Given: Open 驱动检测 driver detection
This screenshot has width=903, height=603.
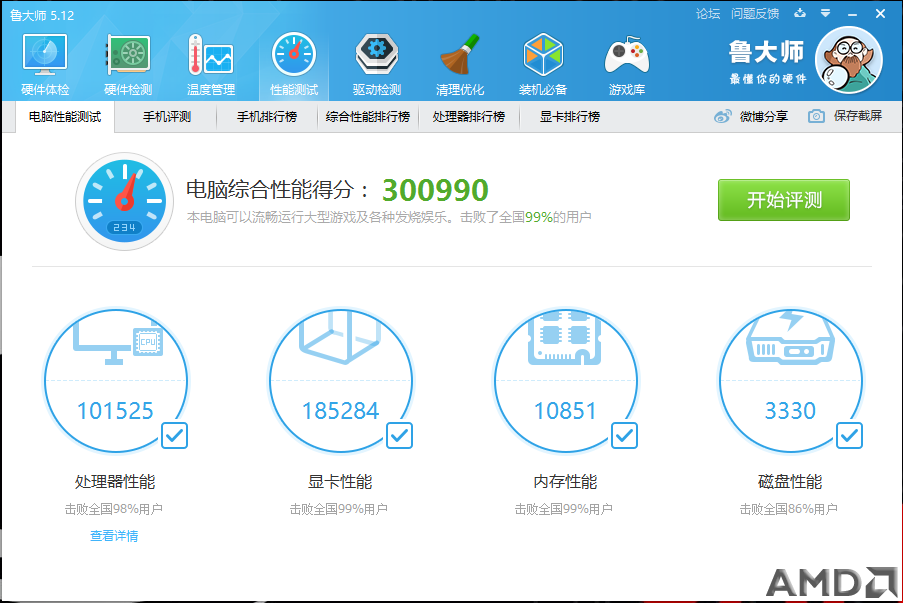Looking at the screenshot, I should click(x=377, y=65).
